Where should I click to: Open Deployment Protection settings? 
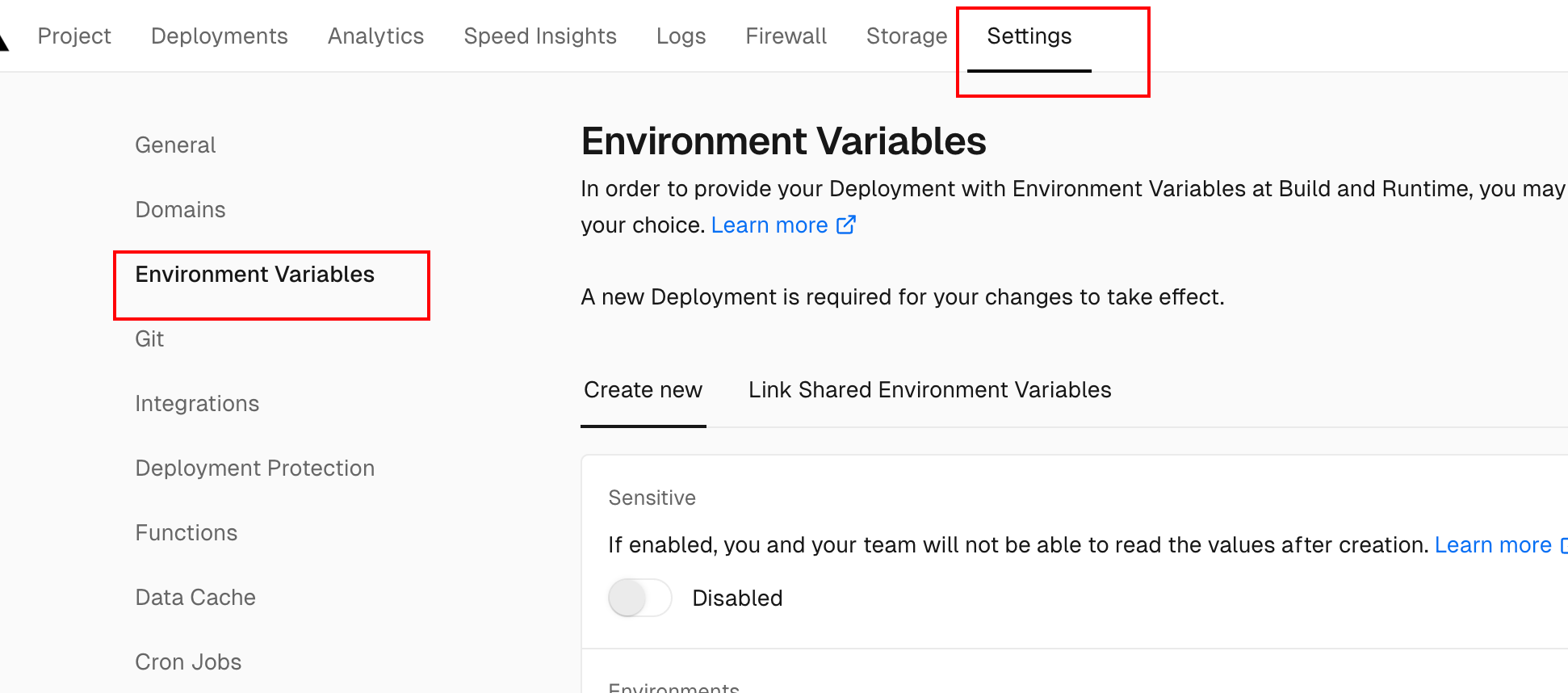[x=254, y=468]
